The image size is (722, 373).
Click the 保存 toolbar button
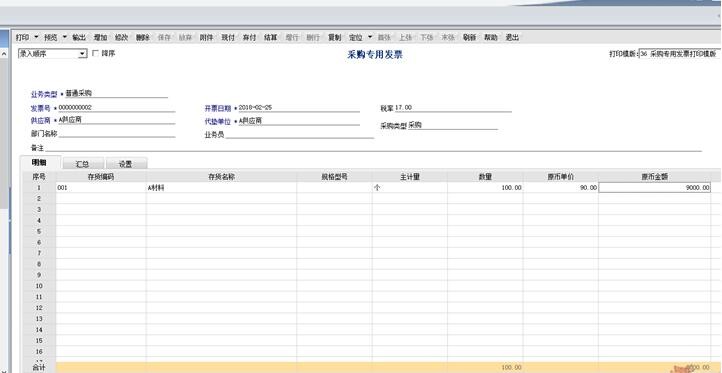pos(164,37)
